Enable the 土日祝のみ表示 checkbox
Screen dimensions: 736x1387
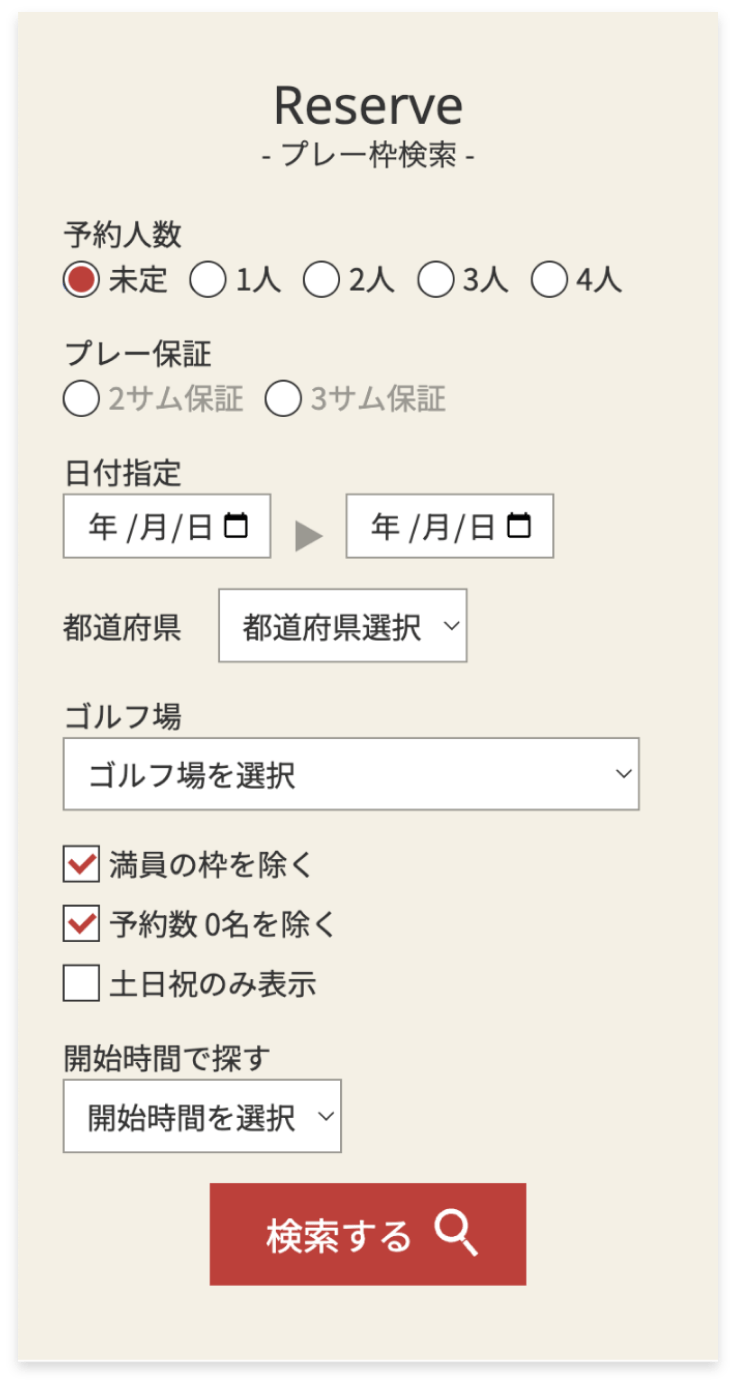tap(81, 984)
